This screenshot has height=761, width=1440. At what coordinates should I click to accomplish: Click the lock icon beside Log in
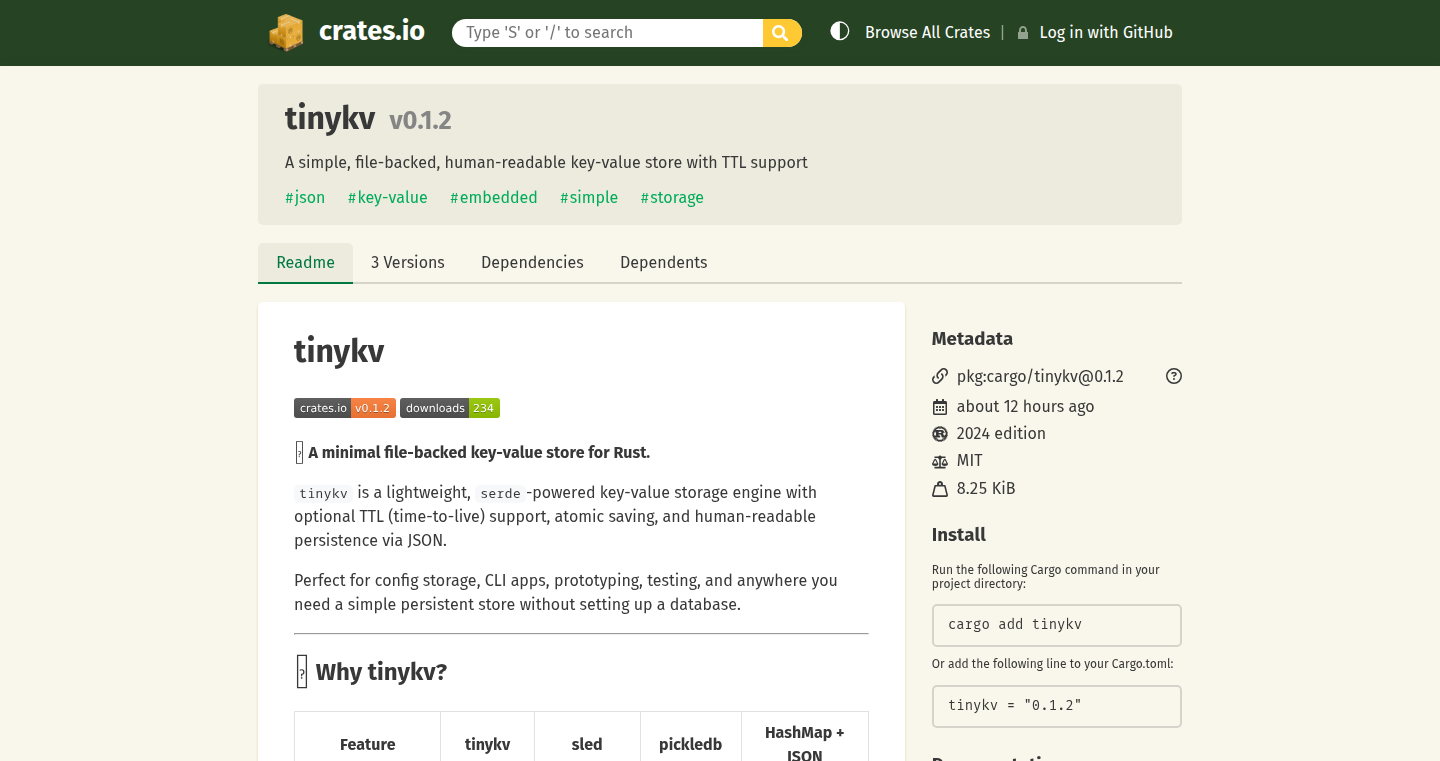click(1023, 33)
